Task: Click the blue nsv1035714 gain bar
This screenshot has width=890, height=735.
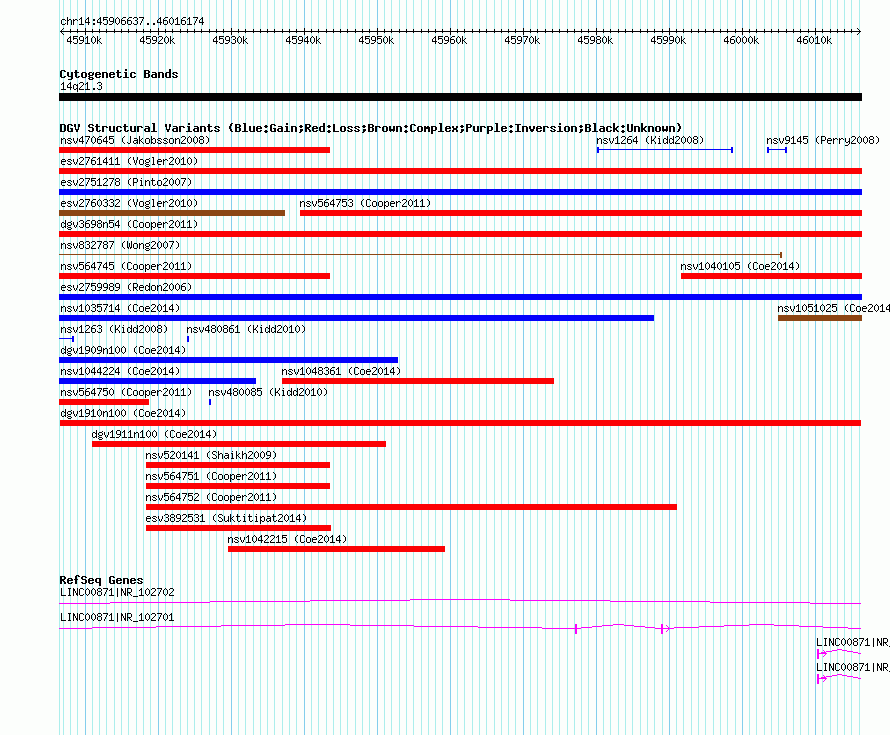Action: coord(356,318)
